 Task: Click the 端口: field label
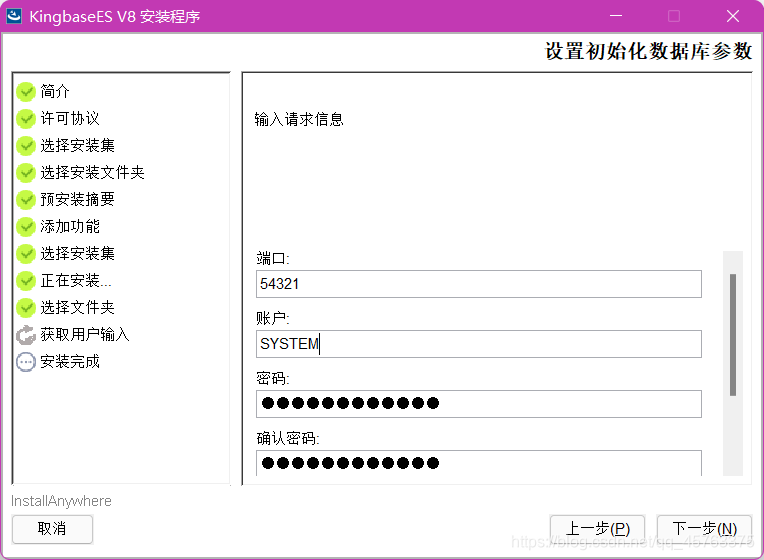coord(273,258)
